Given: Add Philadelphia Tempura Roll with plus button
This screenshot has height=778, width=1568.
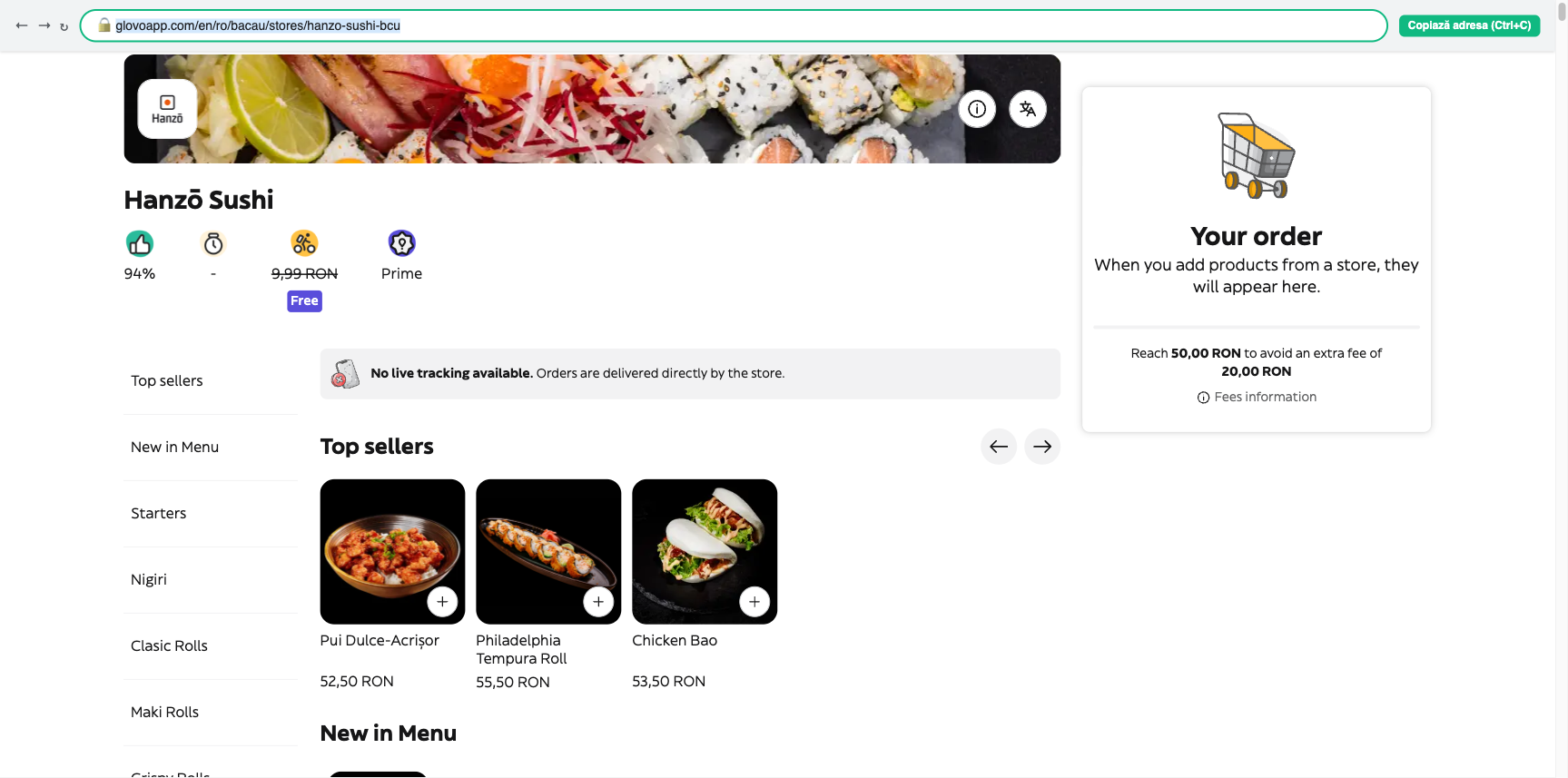Looking at the screenshot, I should tap(598, 602).
